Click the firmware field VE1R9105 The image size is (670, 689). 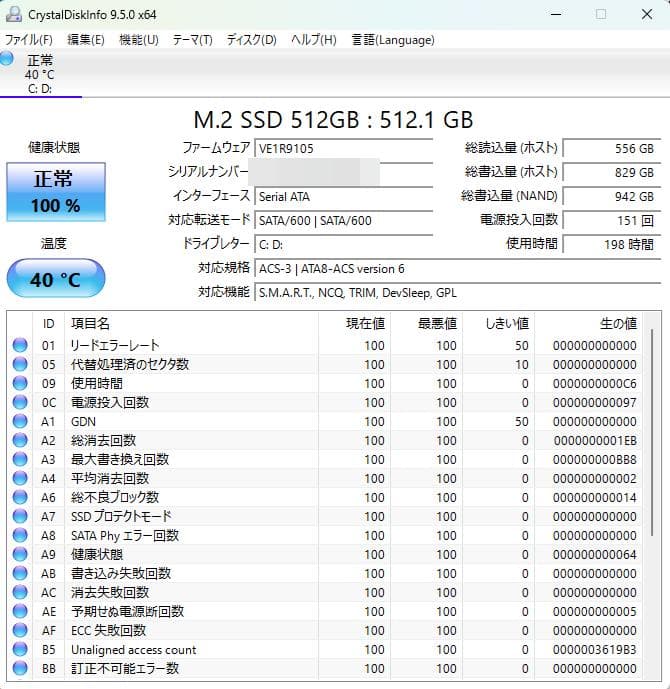344,149
